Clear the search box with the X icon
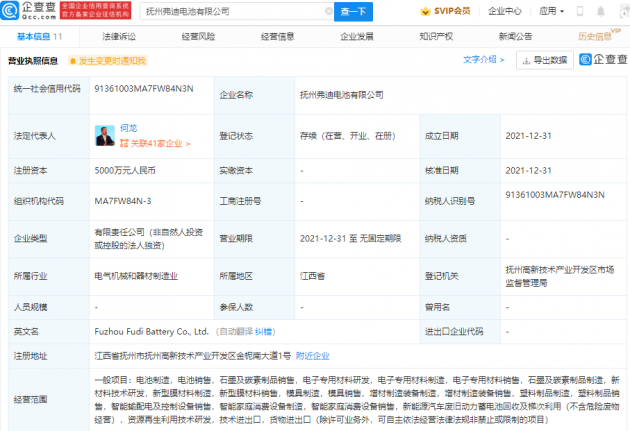The image size is (630, 431). coord(329,11)
